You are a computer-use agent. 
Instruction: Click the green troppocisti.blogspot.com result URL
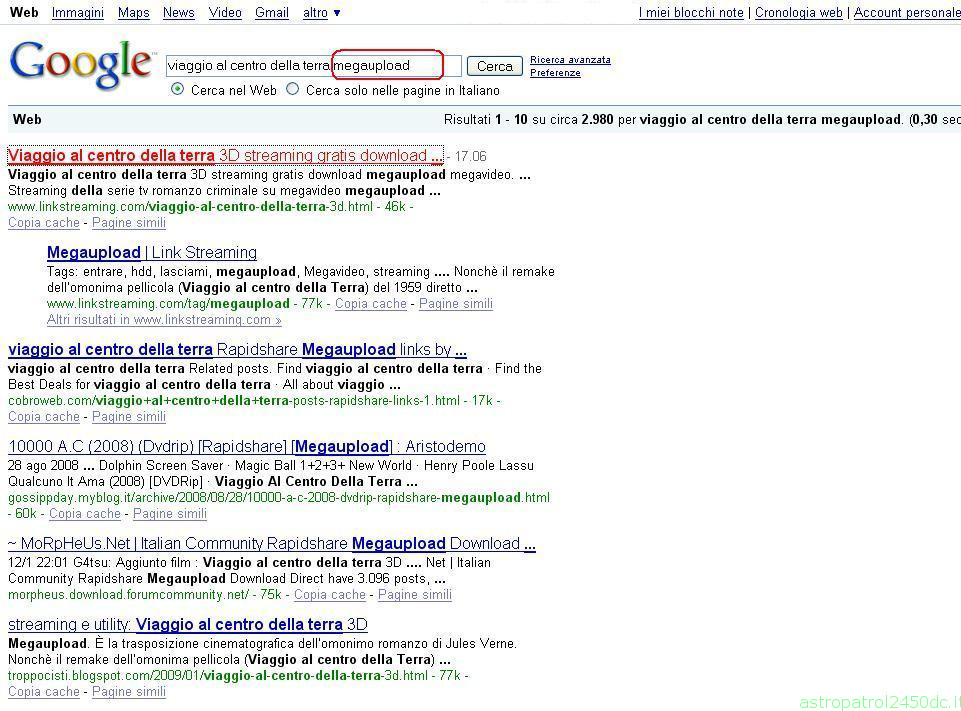click(x=218, y=676)
